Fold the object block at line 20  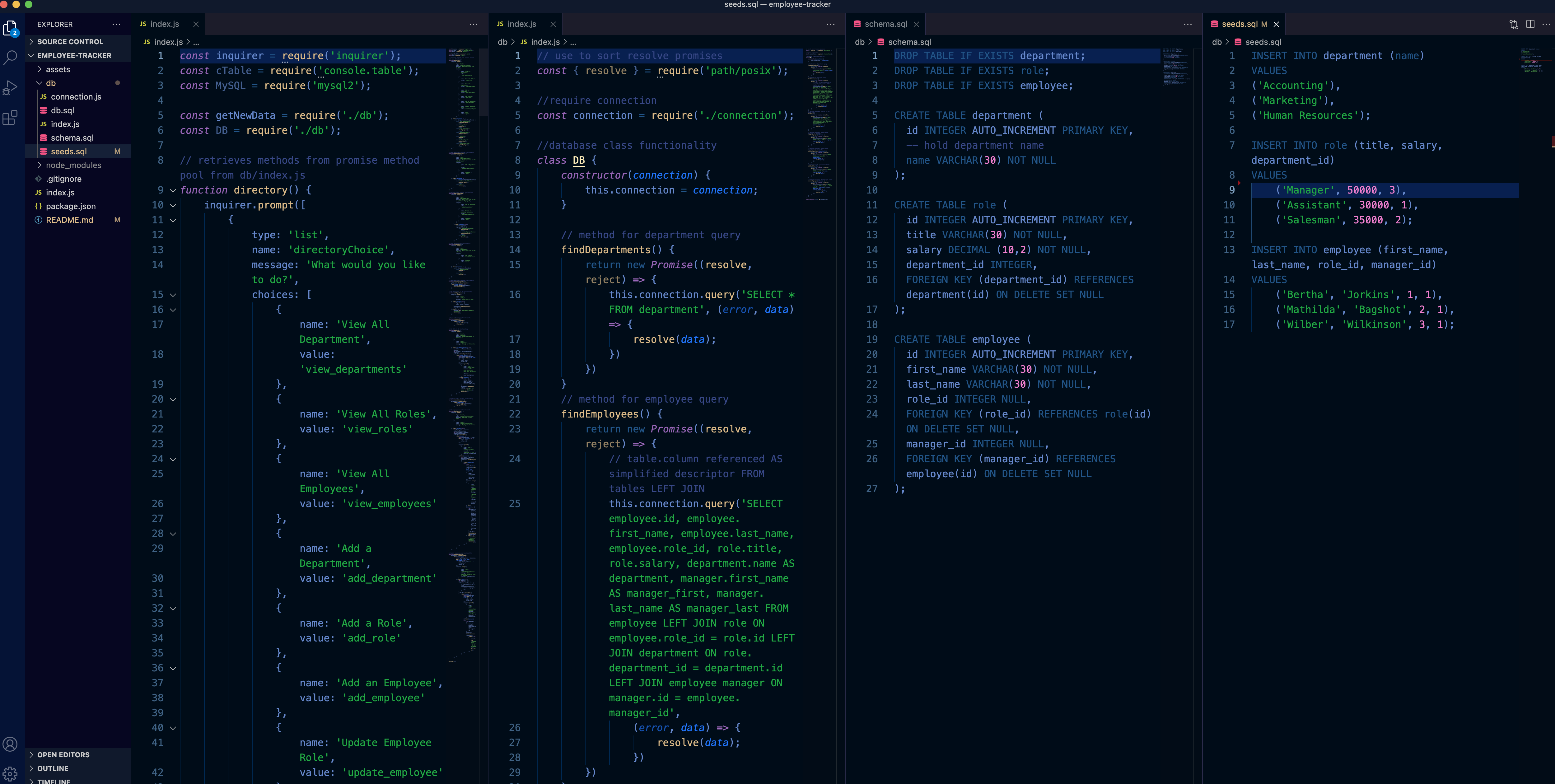point(173,399)
